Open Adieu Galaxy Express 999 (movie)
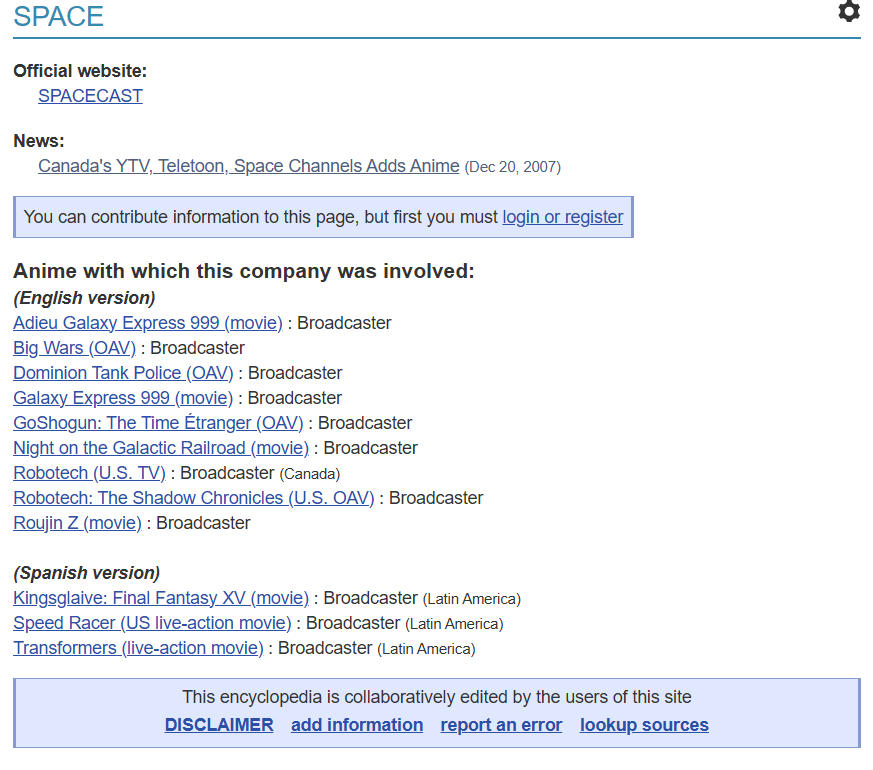Screen dimensions: 873x770 pyautogui.click(x=148, y=323)
